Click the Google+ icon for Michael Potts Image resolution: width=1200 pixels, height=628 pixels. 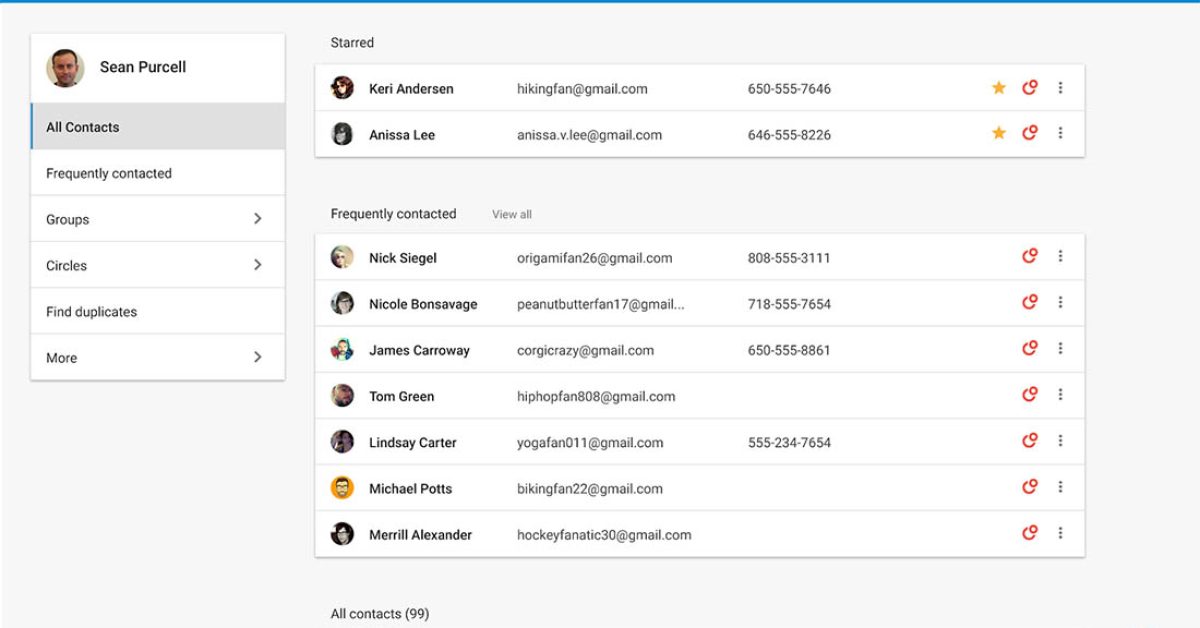coord(1029,488)
